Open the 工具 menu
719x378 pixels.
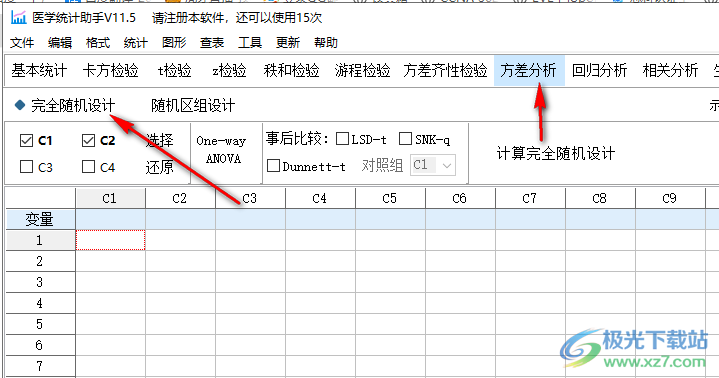coord(250,43)
